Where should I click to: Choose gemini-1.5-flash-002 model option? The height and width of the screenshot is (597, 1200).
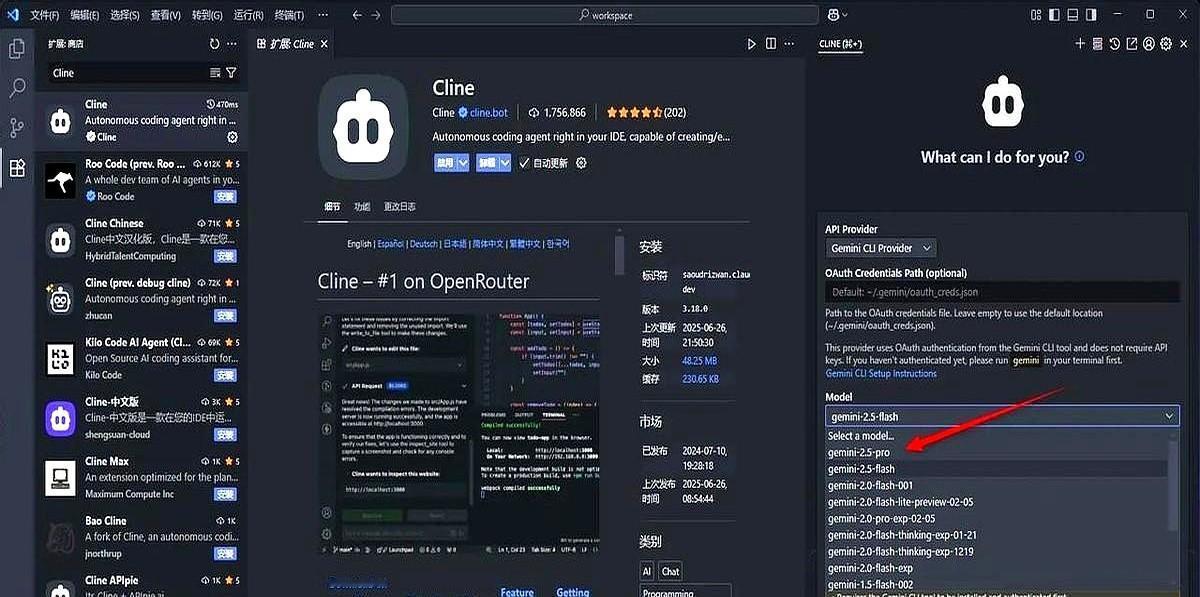click(870, 584)
